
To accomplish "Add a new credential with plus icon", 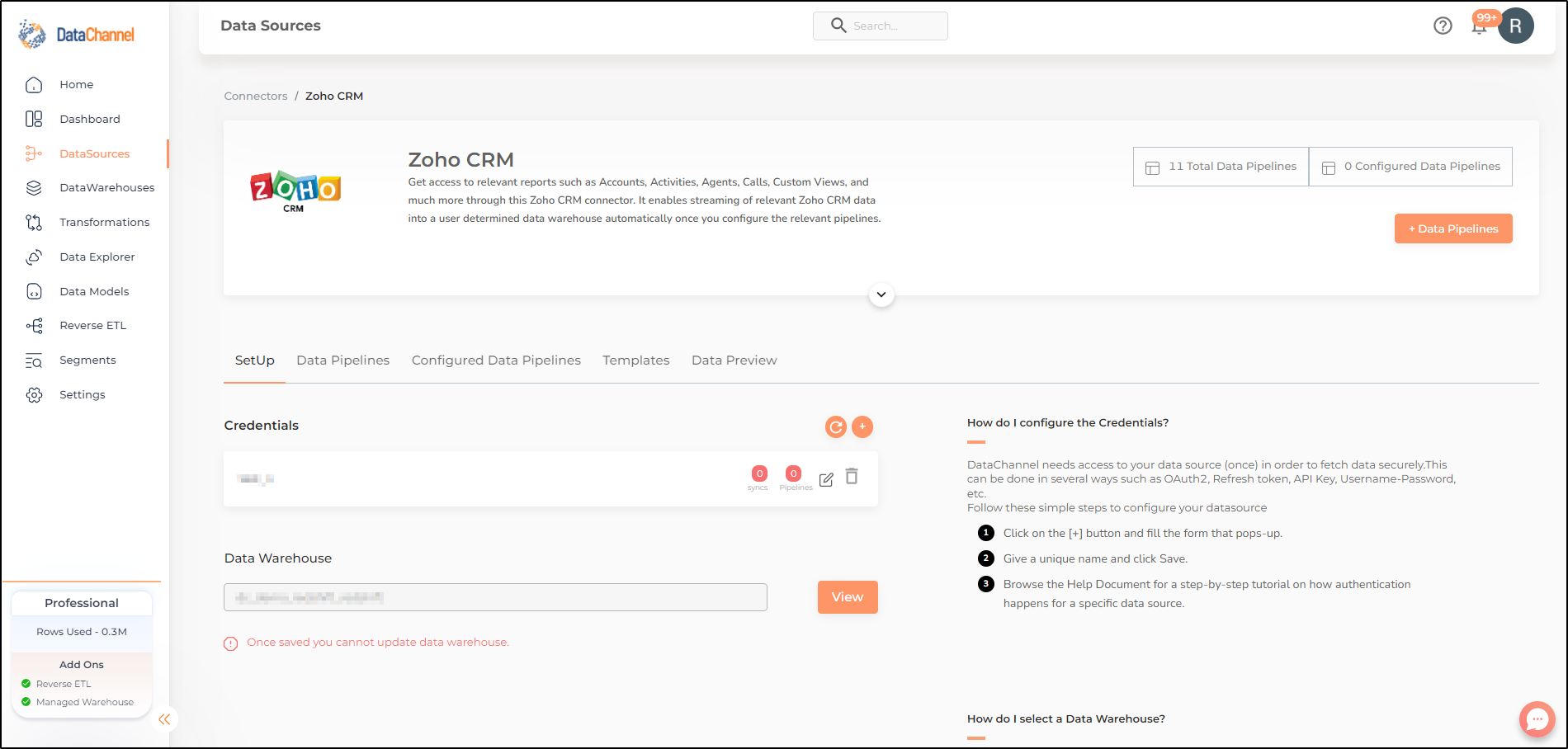I will coord(862,426).
